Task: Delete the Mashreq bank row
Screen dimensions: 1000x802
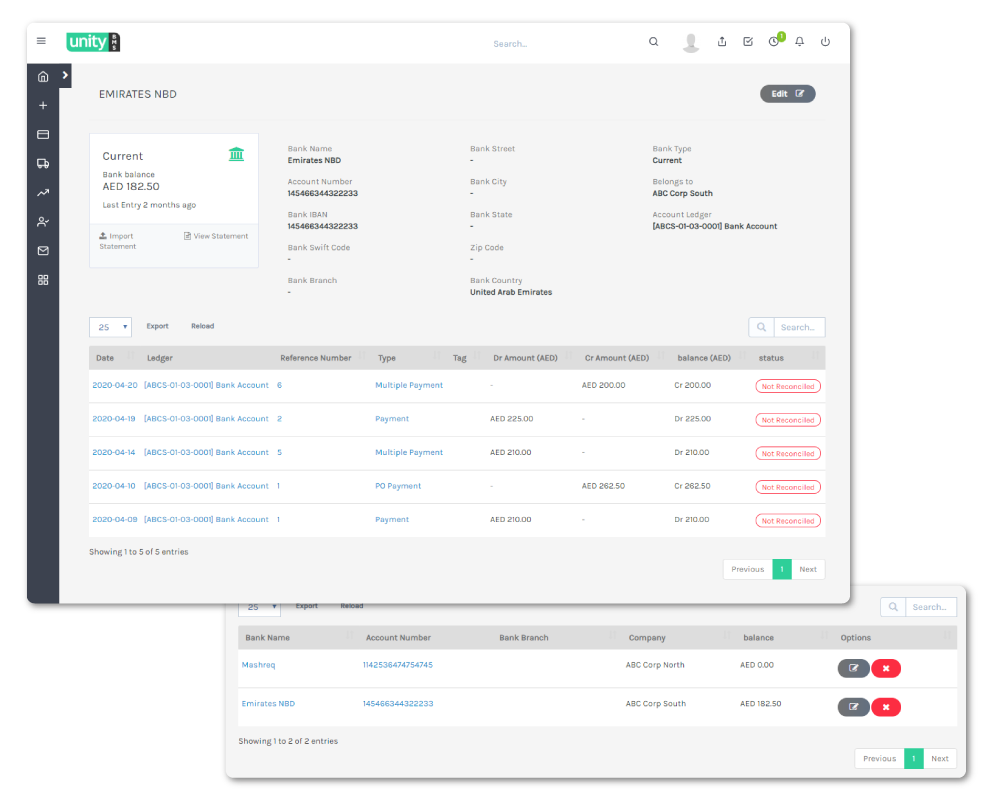Action: tap(886, 668)
